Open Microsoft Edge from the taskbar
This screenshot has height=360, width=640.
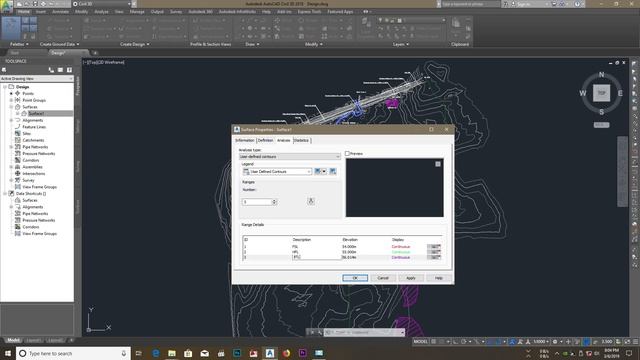point(156,353)
